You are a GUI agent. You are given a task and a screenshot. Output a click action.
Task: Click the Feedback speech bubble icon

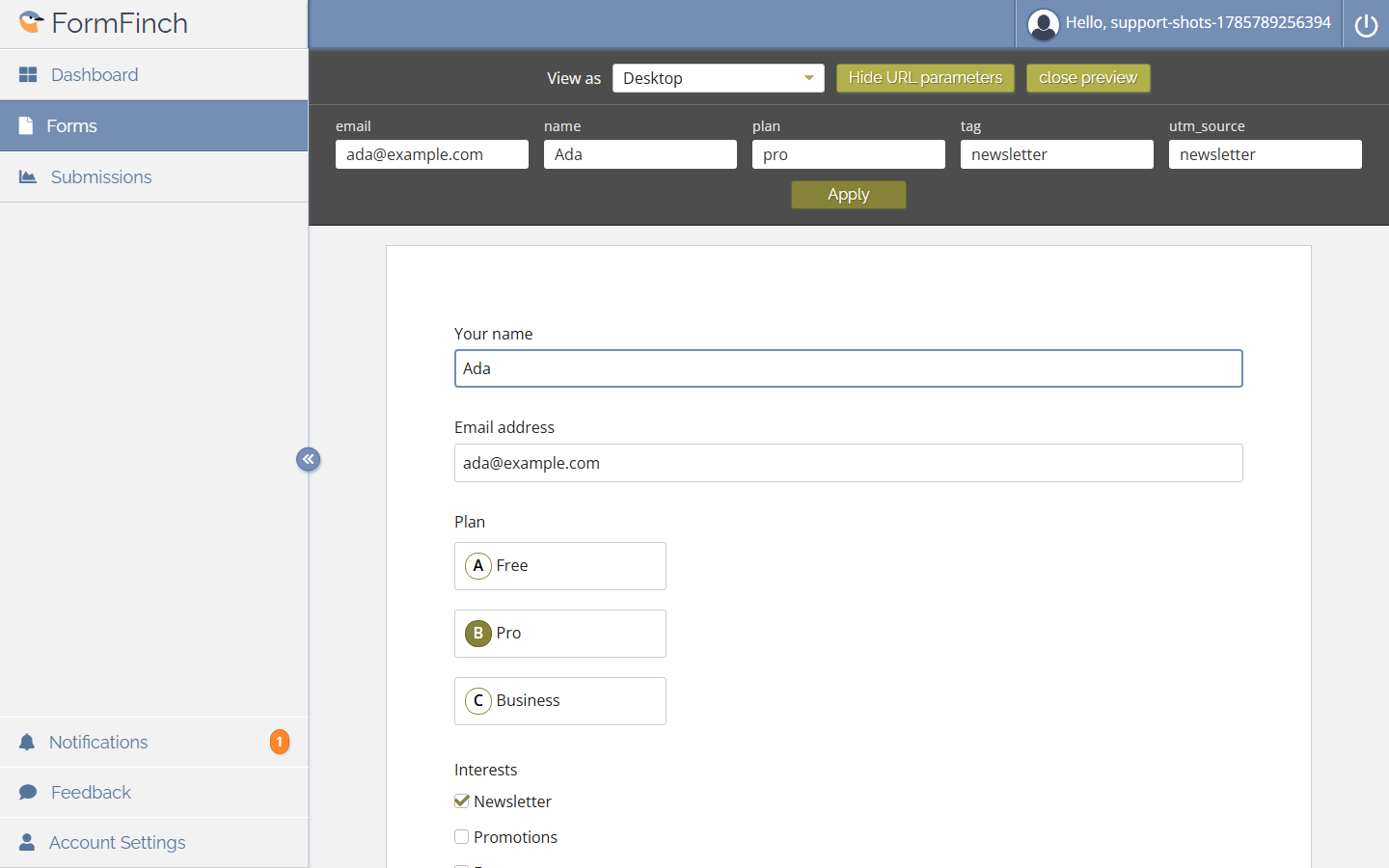pos(28,792)
